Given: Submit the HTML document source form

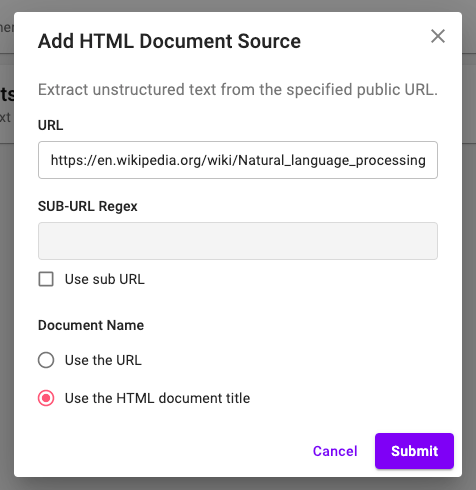Looking at the screenshot, I should tap(414, 451).
